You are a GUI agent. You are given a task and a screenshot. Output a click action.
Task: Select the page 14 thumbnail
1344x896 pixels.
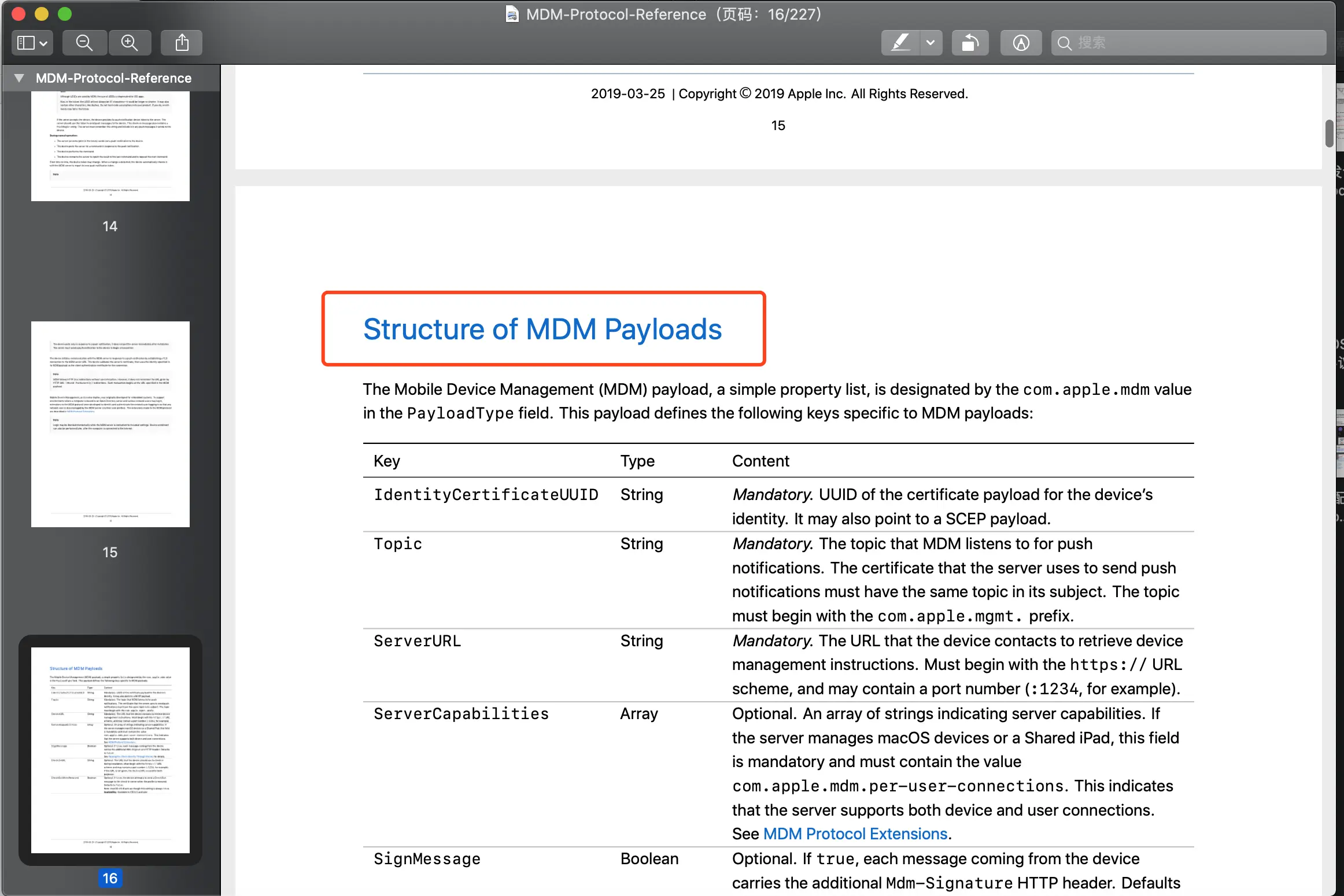110,146
